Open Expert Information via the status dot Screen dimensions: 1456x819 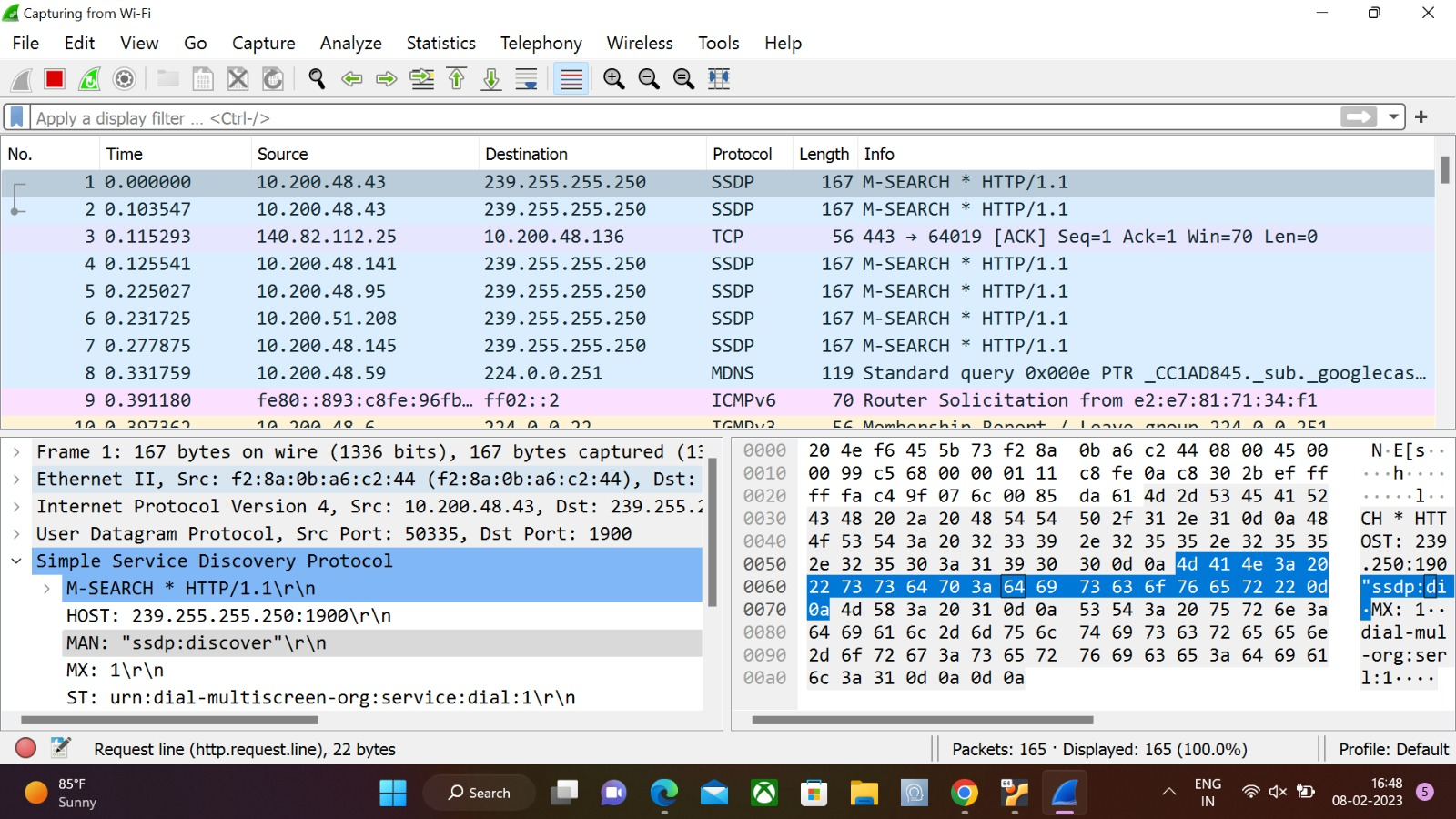25,748
